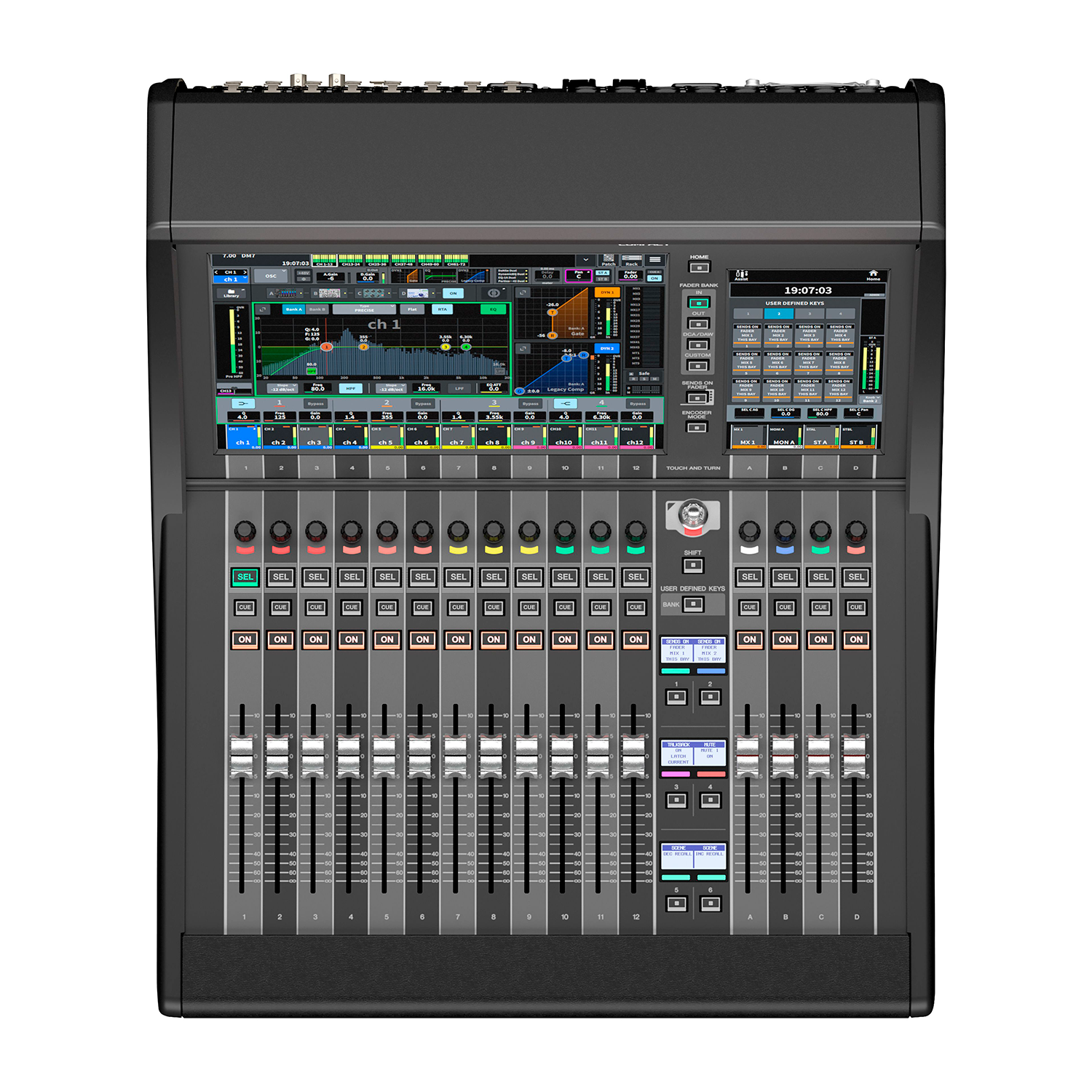Toggle the HPF filter button
The image size is (1092, 1092).
(350, 389)
